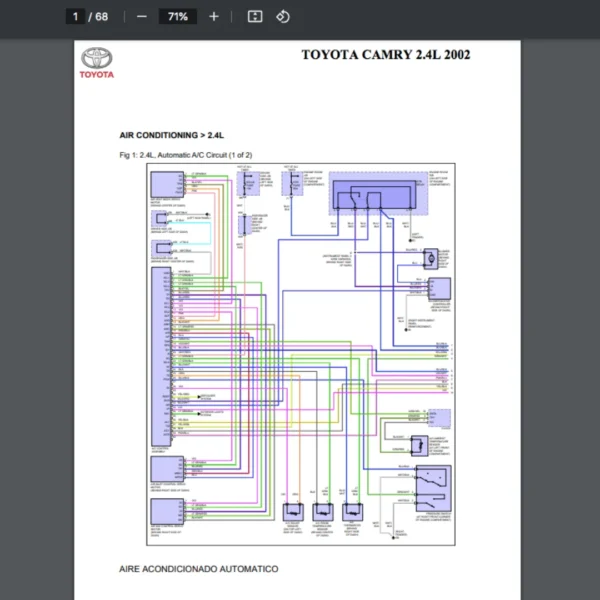The width and height of the screenshot is (600, 600).
Task: Rotate the document counterclockwise
Action: [283, 17]
